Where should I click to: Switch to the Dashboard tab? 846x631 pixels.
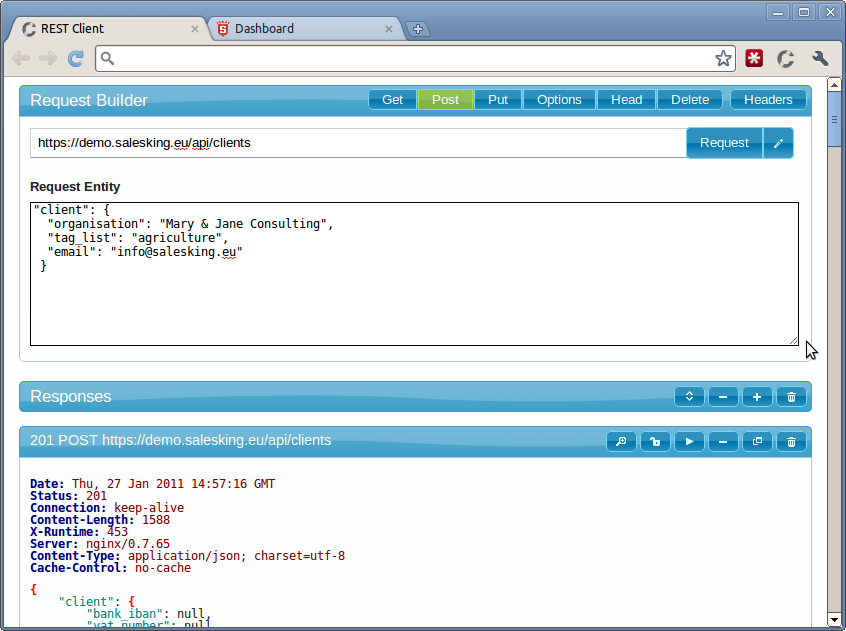click(303, 29)
